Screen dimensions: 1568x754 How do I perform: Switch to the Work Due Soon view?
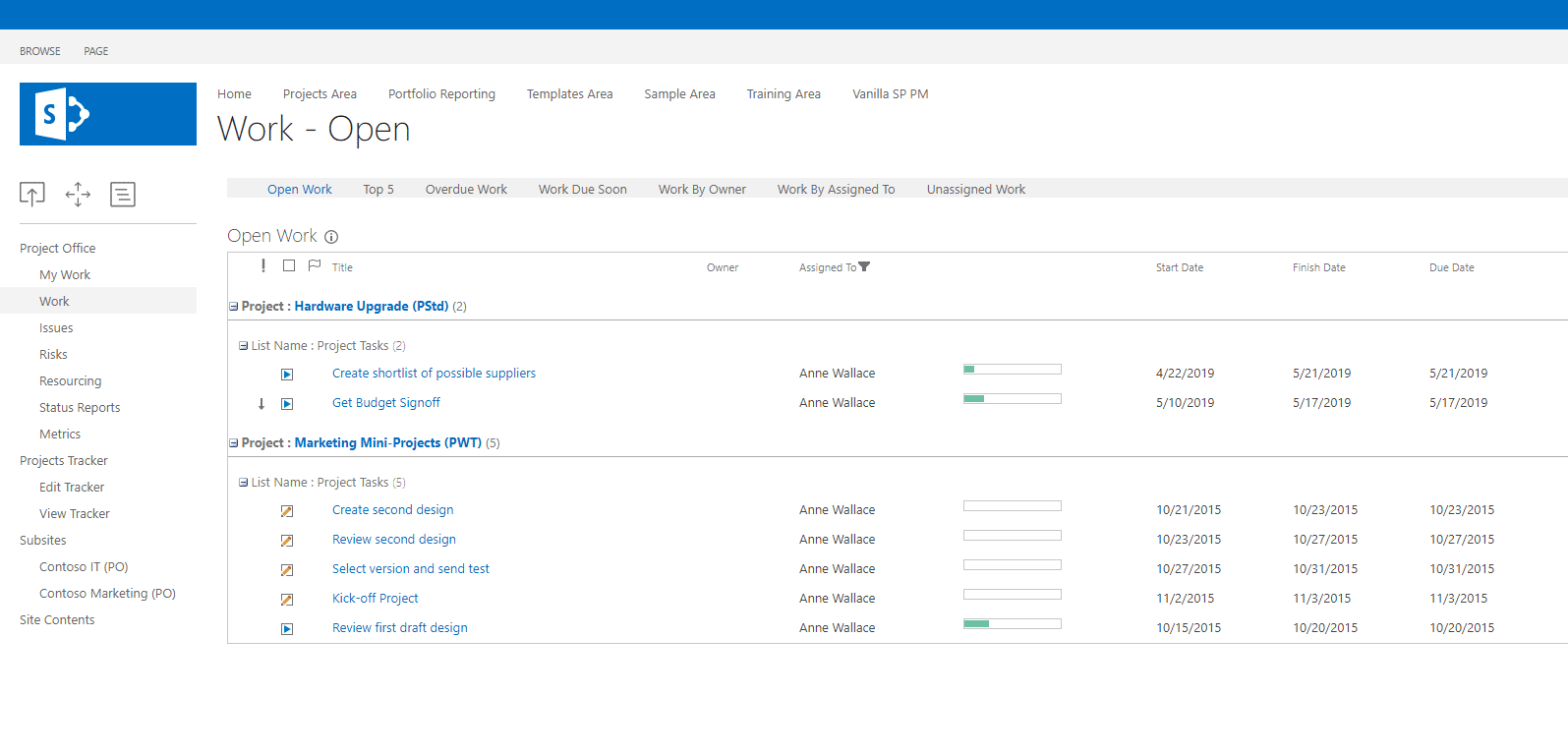pyautogui.click(x=583, y=190)
